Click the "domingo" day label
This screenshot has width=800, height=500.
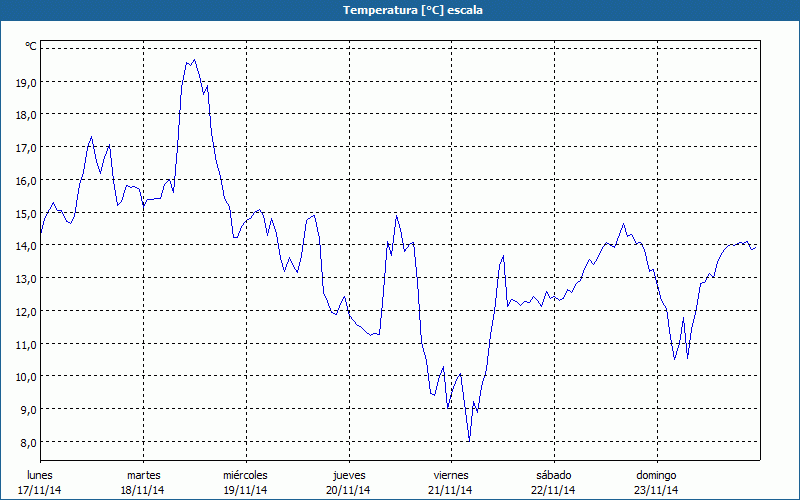(x=656, y=475)
